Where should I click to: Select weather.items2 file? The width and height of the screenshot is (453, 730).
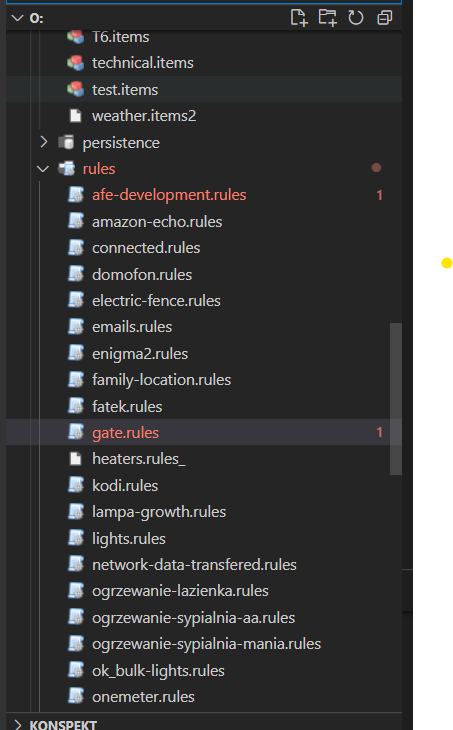tap(144, 115)
